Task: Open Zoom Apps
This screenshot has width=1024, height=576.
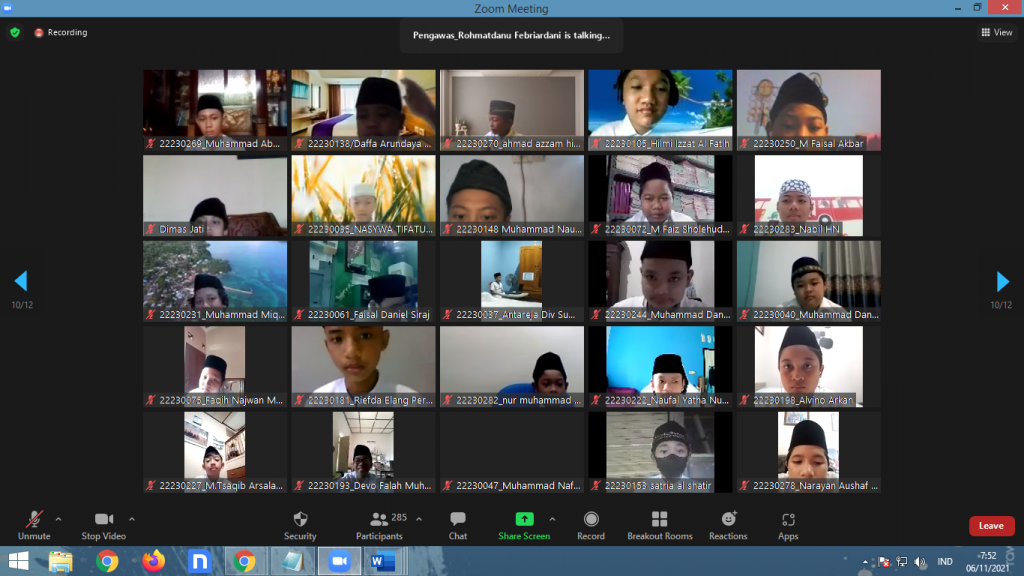Action: (788, 524)
